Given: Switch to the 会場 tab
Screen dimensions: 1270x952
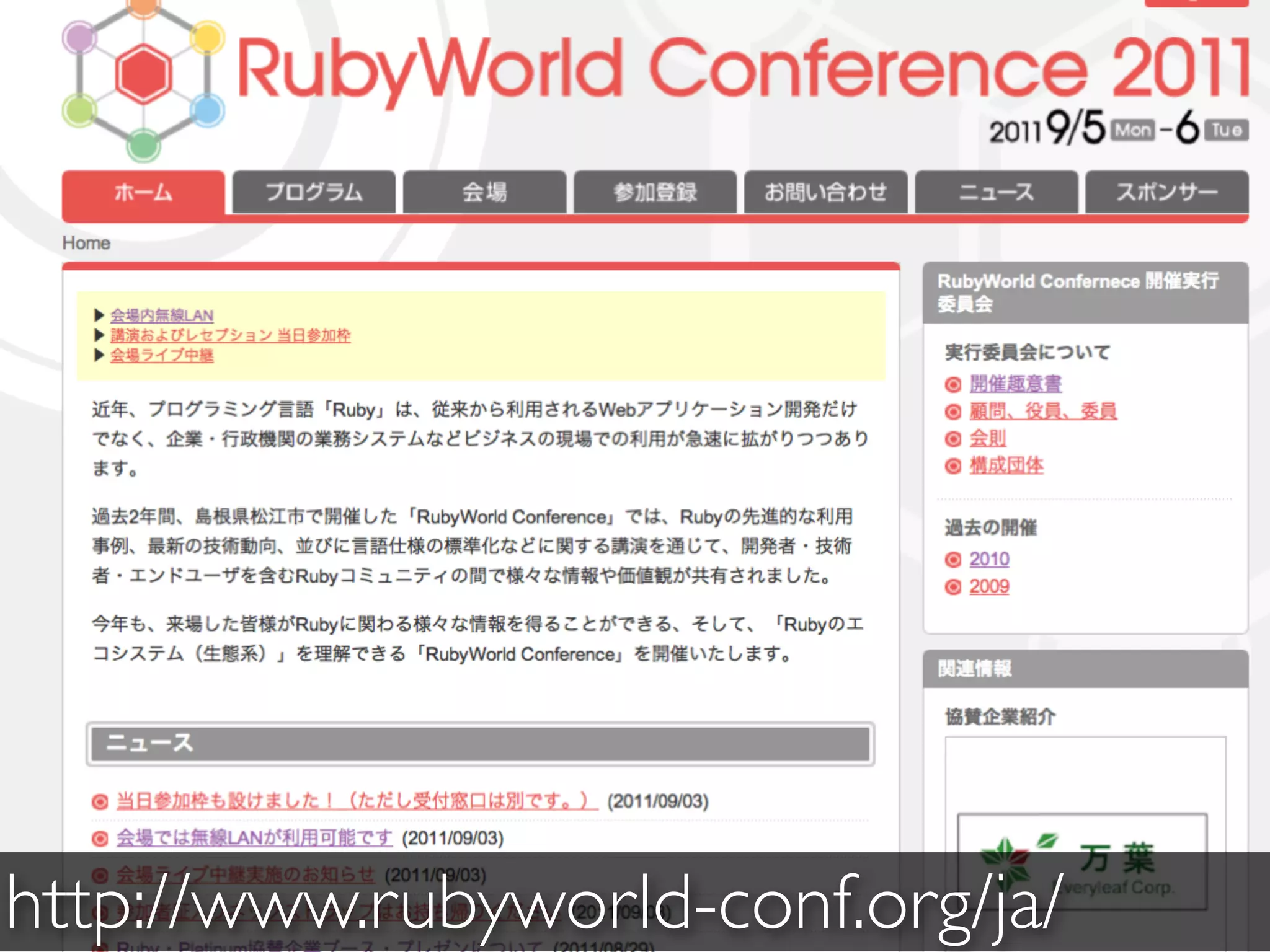Looking at the screenshot, I should pos(484,192).
